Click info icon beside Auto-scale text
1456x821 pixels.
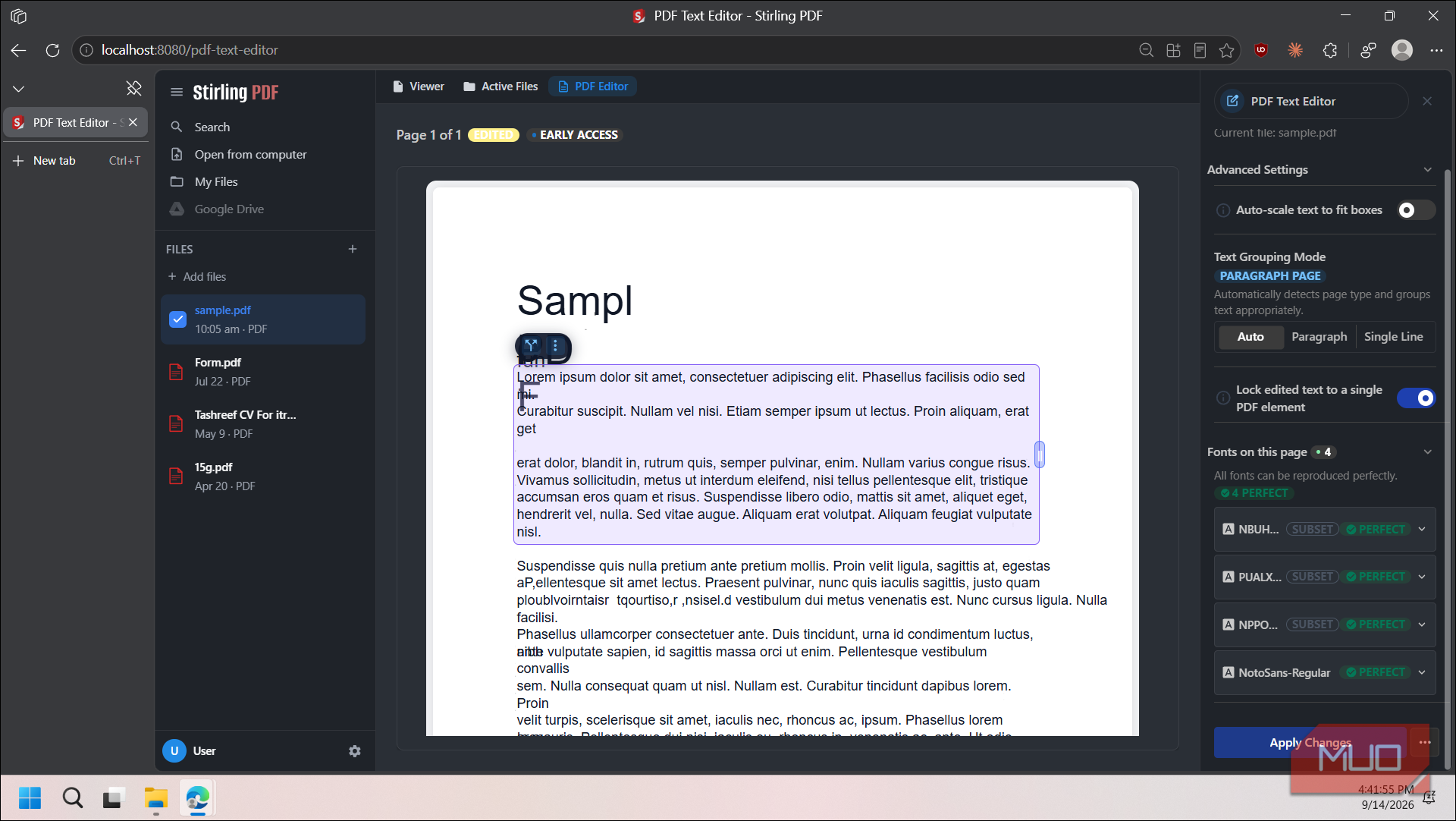(1223, 210)
